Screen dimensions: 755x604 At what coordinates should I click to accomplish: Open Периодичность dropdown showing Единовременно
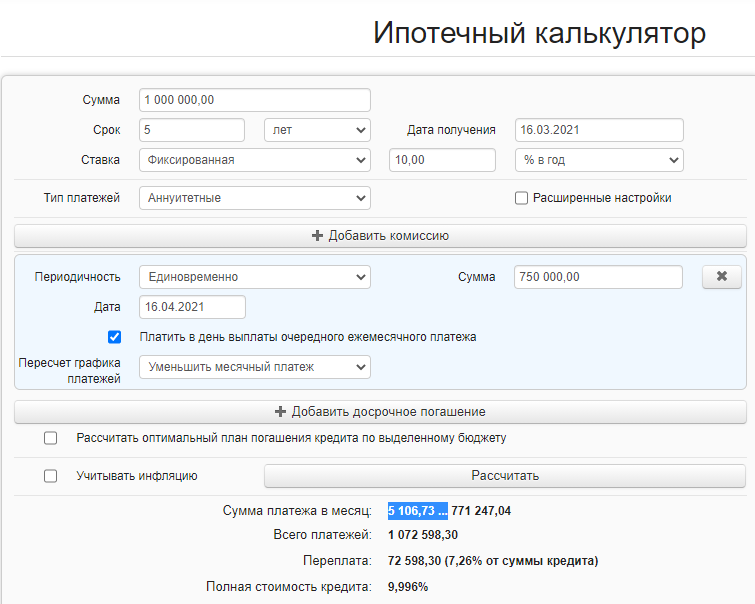[255, 277]
